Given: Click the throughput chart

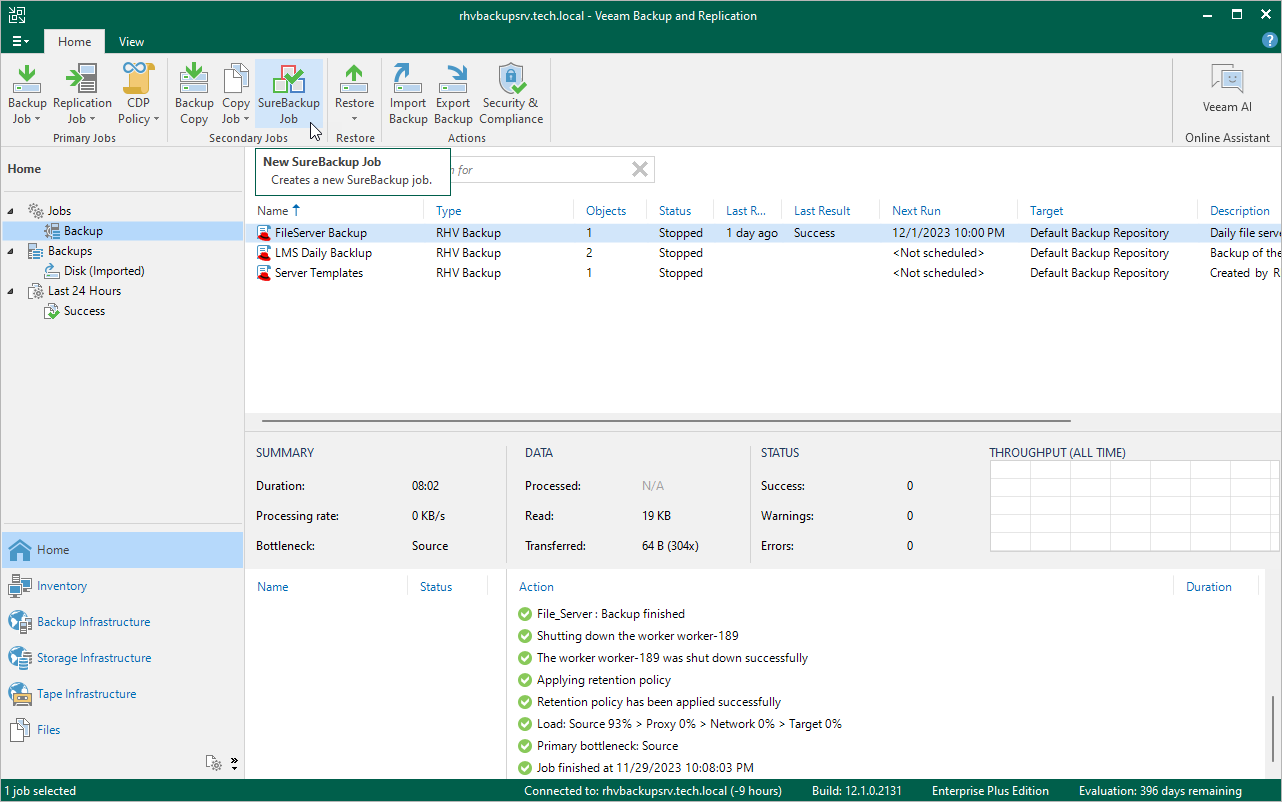Looking at the screenshot, I should (1132, 506).
